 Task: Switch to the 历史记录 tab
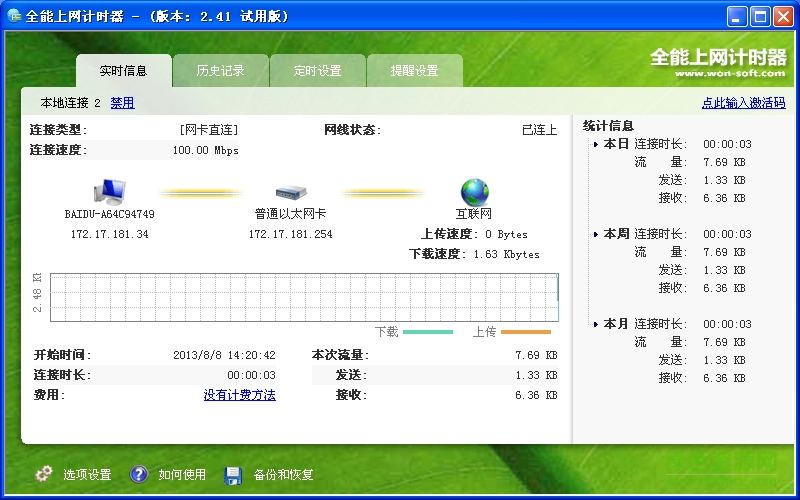click(x=220, y=71)
